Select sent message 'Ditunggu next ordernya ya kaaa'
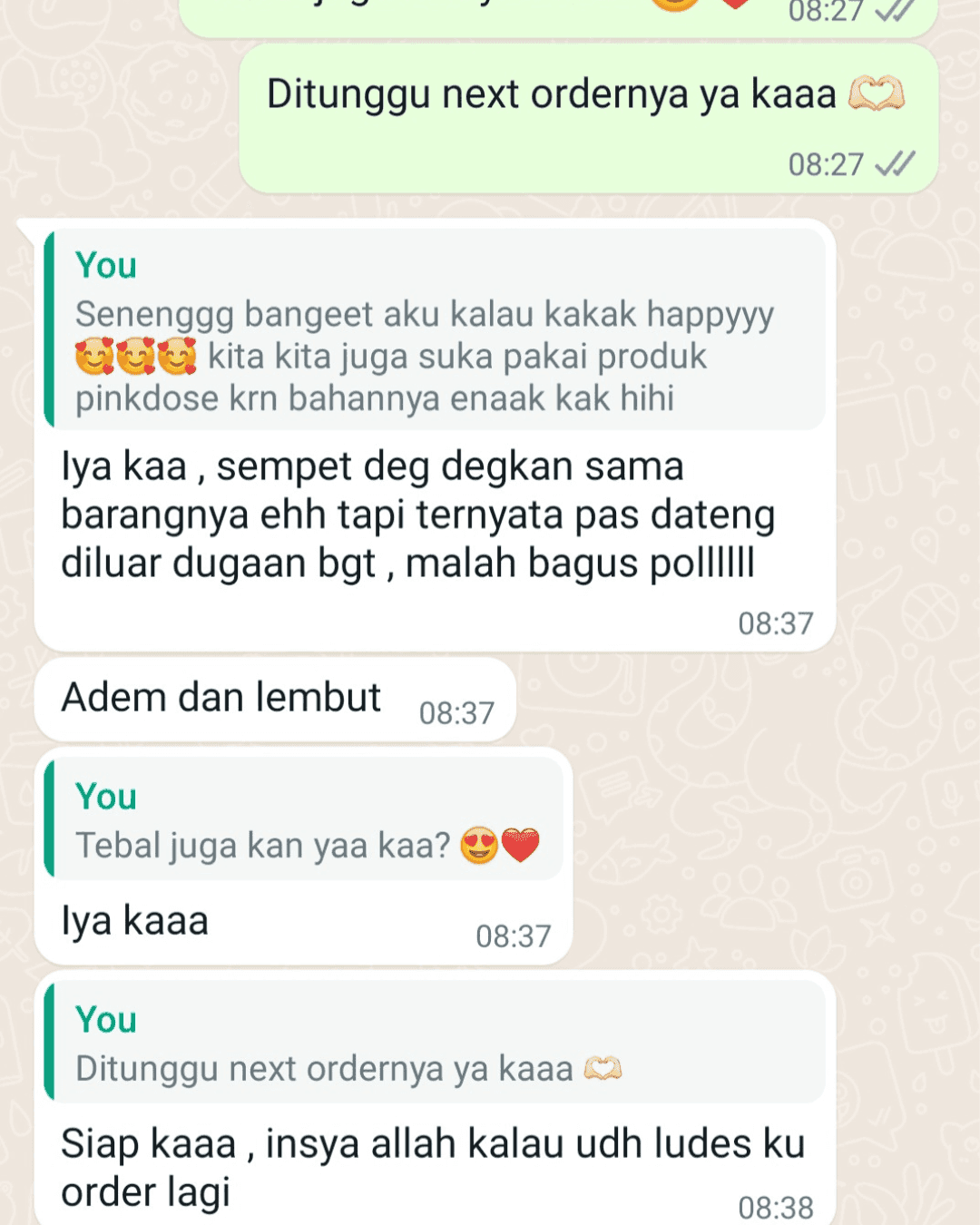980x1225 pixels. pyautogui.click(x=588, y=119)
